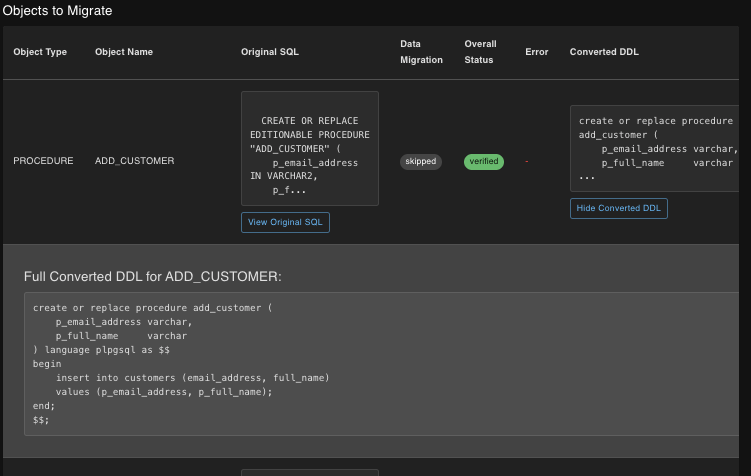Click the truncated Converted DDL code preview

(655, 148)
